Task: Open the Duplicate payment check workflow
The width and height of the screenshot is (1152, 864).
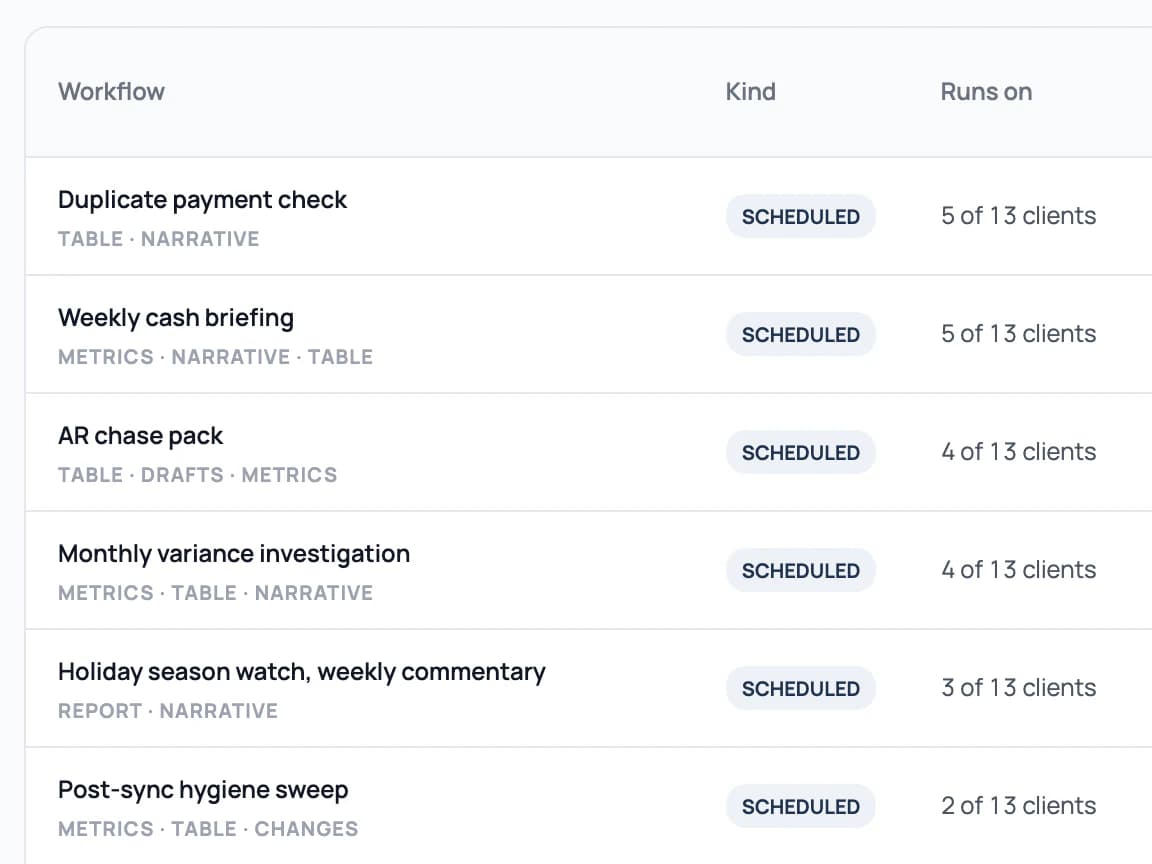Action: tap(202, 200)
